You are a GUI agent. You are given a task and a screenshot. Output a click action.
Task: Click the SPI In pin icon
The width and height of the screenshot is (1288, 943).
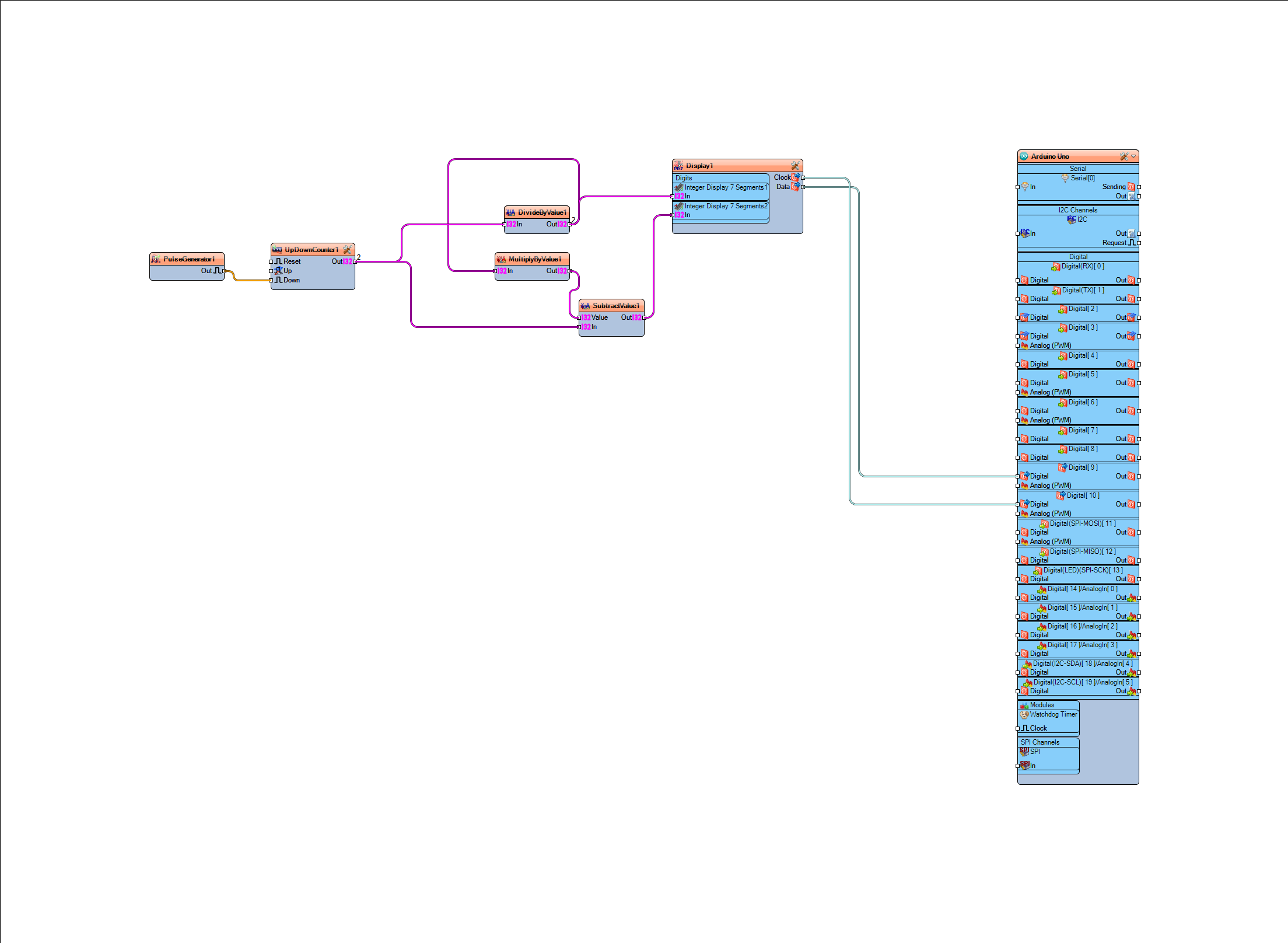click(1024, 765)
